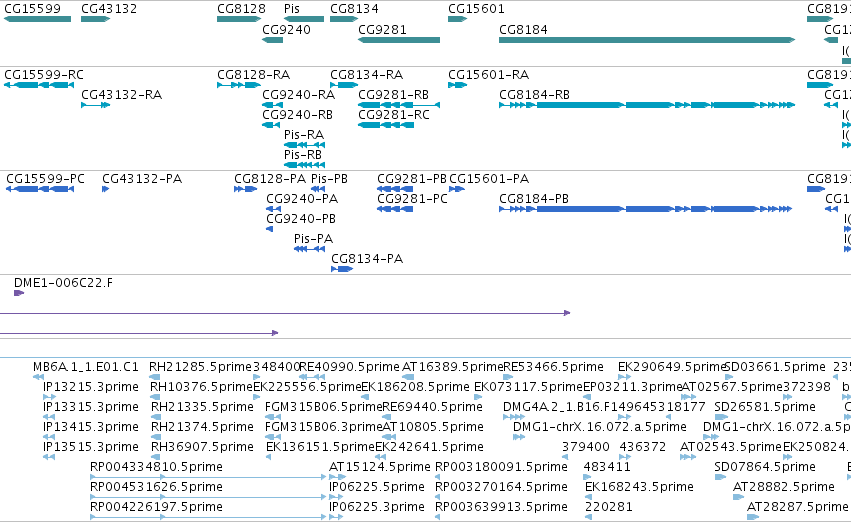Image resolution: width=851 pixels, height=522 pixels.
Task: Select the Pis-PB protein label
Action: point(329,179)
